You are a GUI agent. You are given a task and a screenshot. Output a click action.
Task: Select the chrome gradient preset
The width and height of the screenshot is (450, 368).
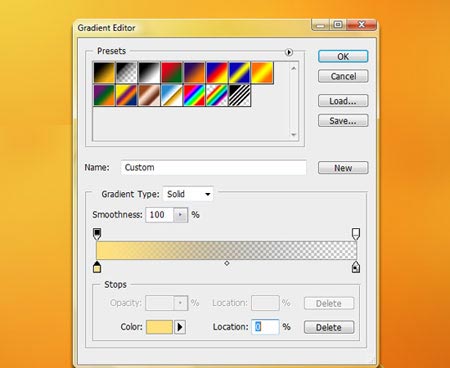point(172,95)
